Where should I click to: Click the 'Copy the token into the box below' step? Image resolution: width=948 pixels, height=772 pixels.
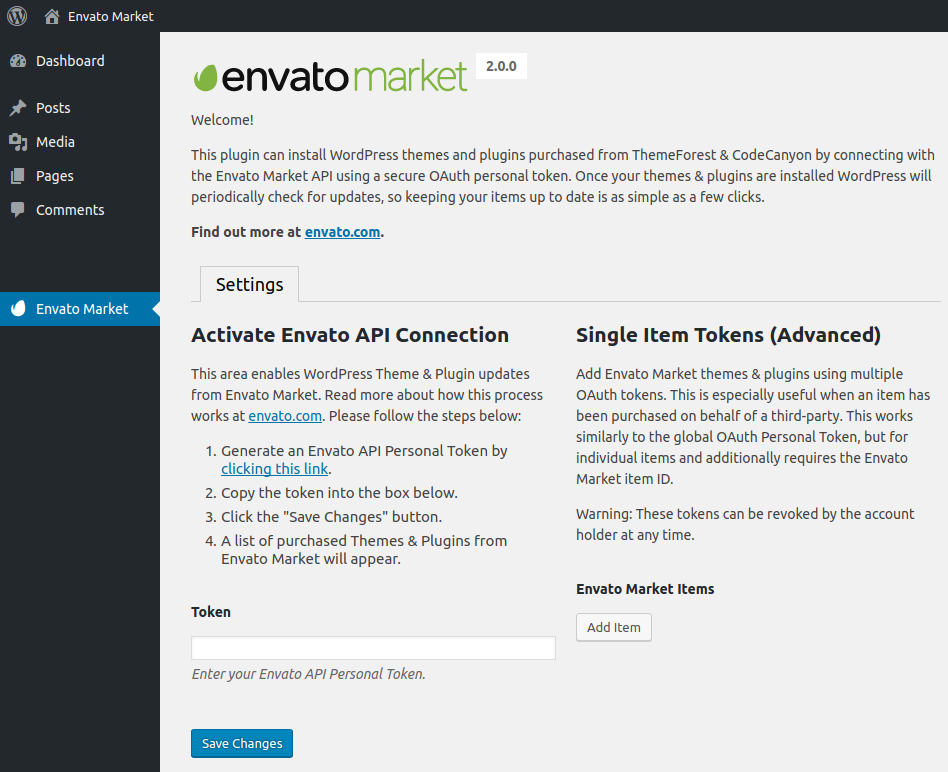pos(339,493)
